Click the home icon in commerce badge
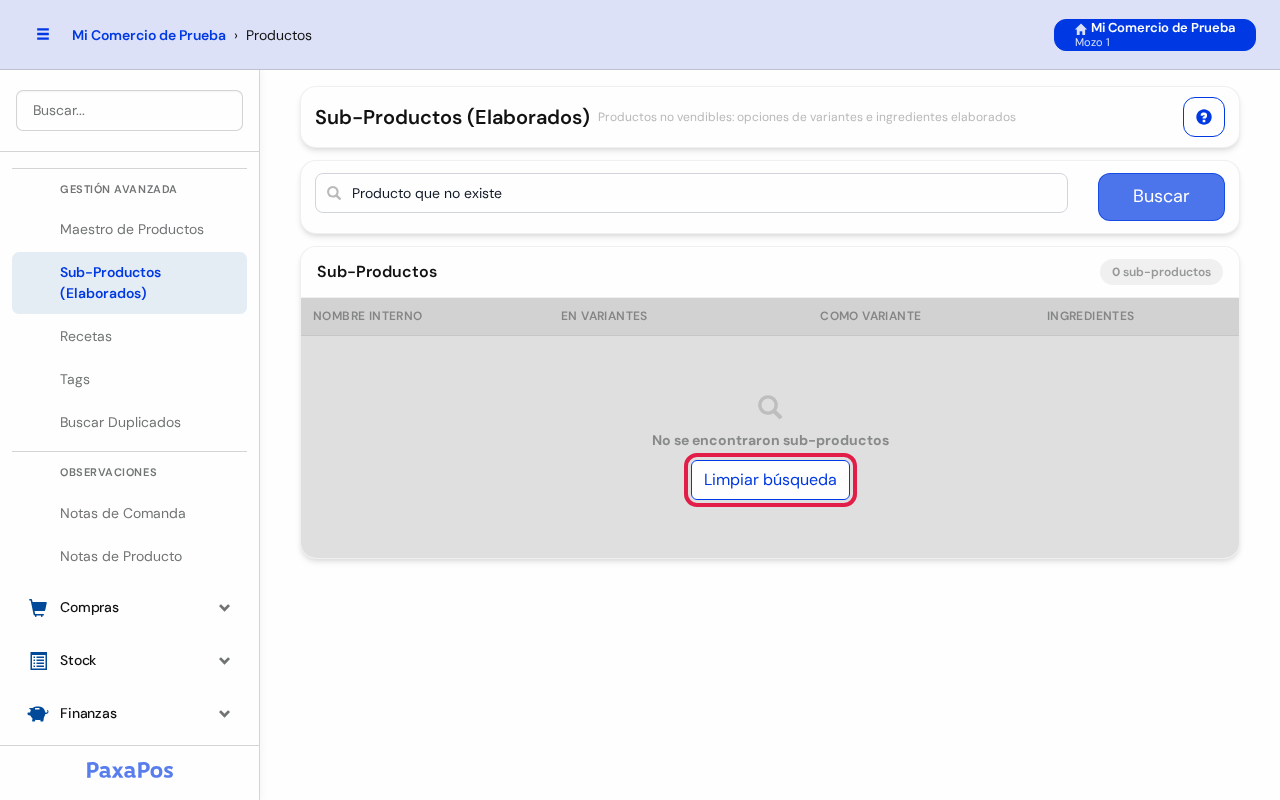 click(1081, 29)
